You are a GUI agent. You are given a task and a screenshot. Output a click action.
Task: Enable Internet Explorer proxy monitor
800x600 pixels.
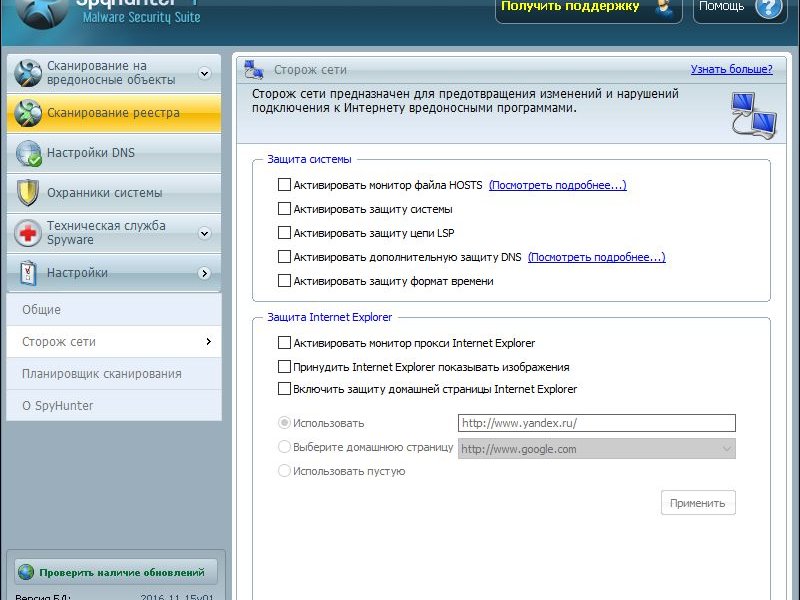coord(284,343)
